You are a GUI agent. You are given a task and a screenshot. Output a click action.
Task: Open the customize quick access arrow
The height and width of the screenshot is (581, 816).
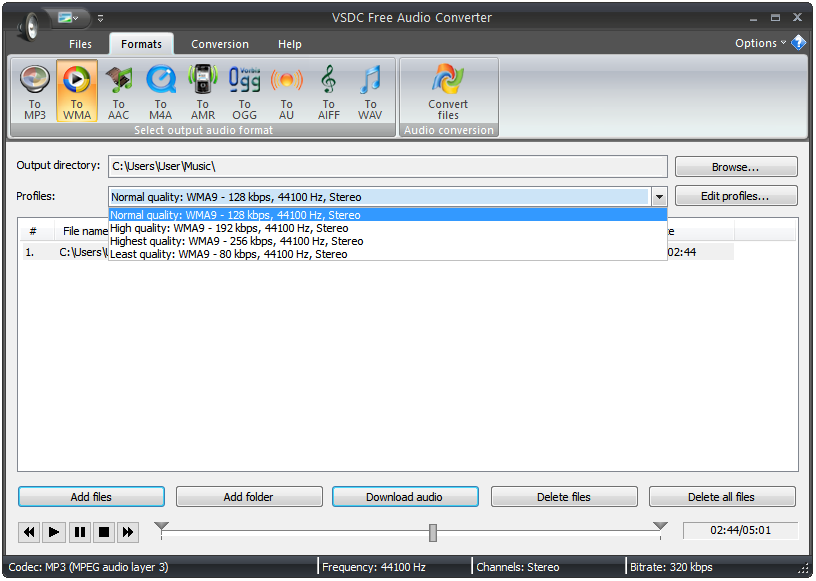[100, 18]
